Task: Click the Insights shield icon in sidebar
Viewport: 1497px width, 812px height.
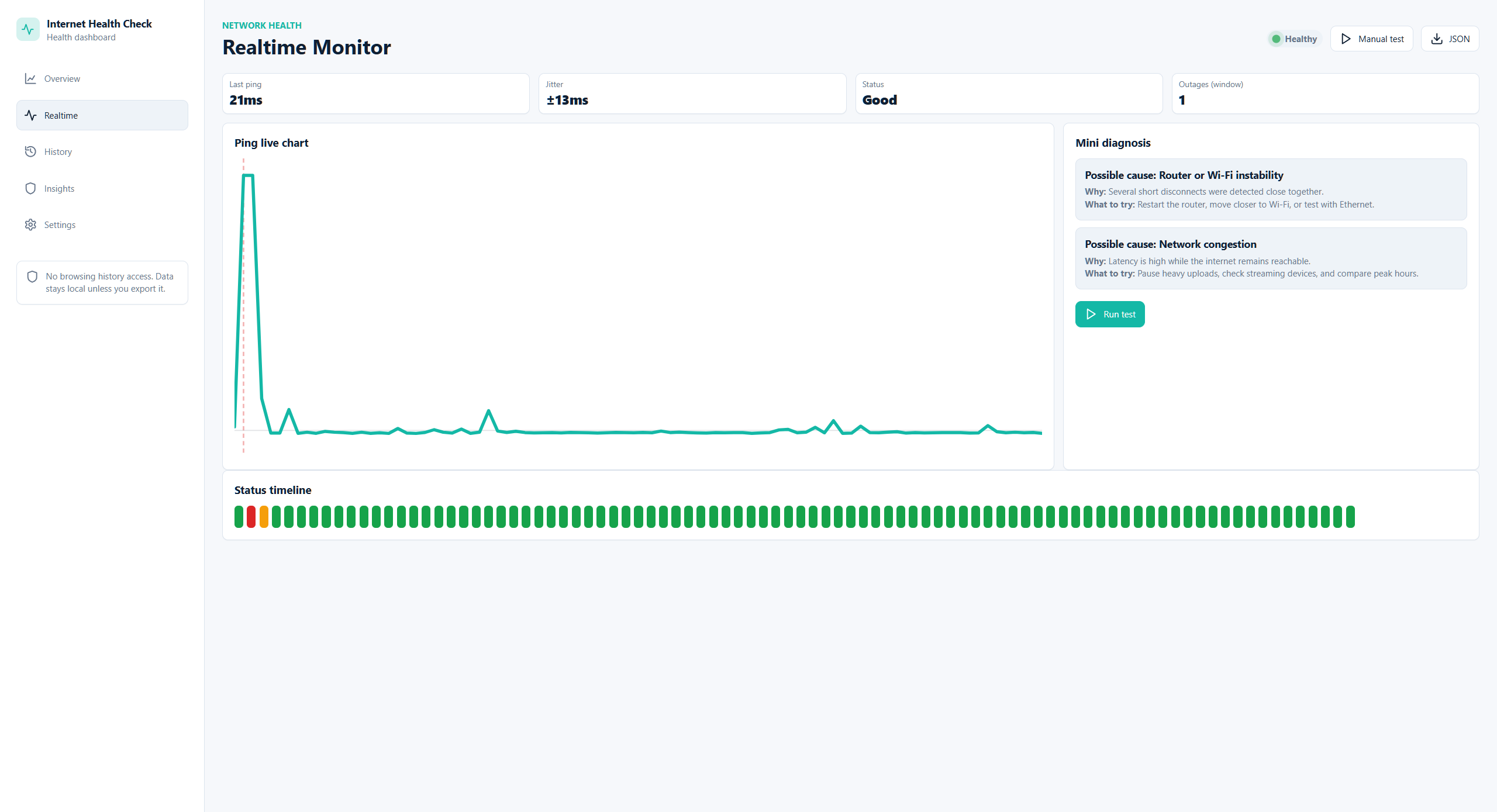Action: [x=30, y=188]
